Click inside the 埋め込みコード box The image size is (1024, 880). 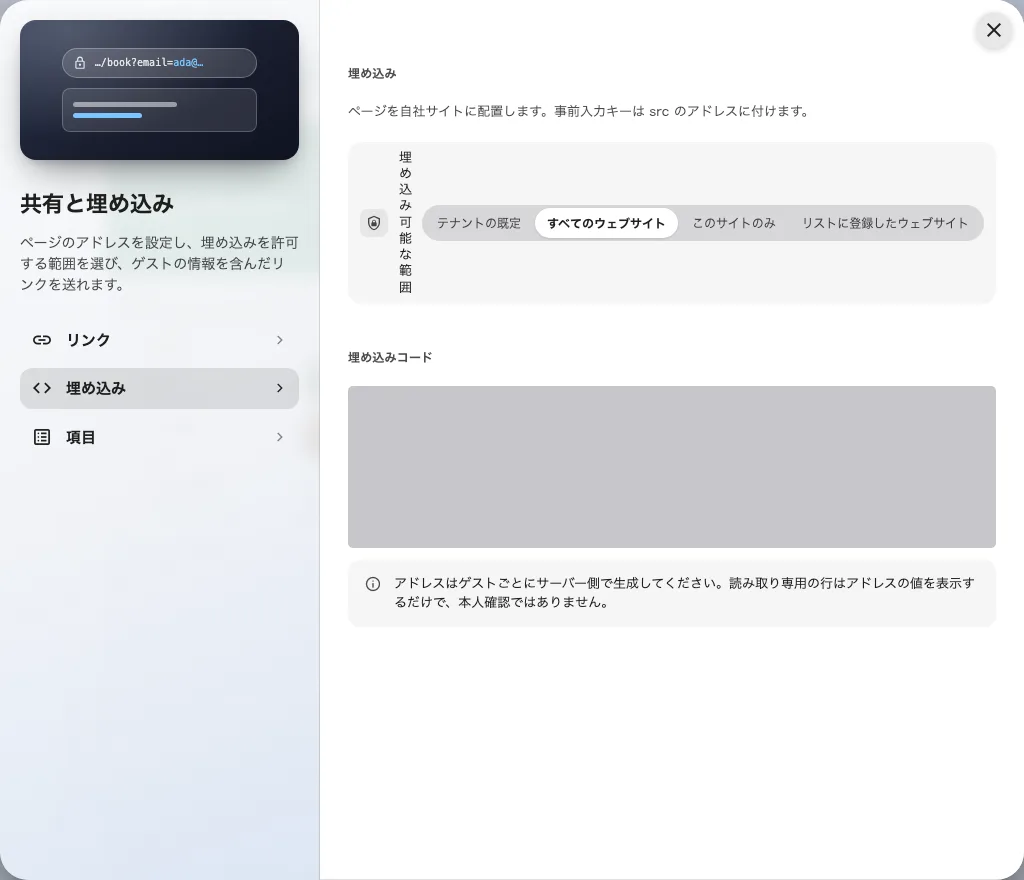[x=671, y=467]
